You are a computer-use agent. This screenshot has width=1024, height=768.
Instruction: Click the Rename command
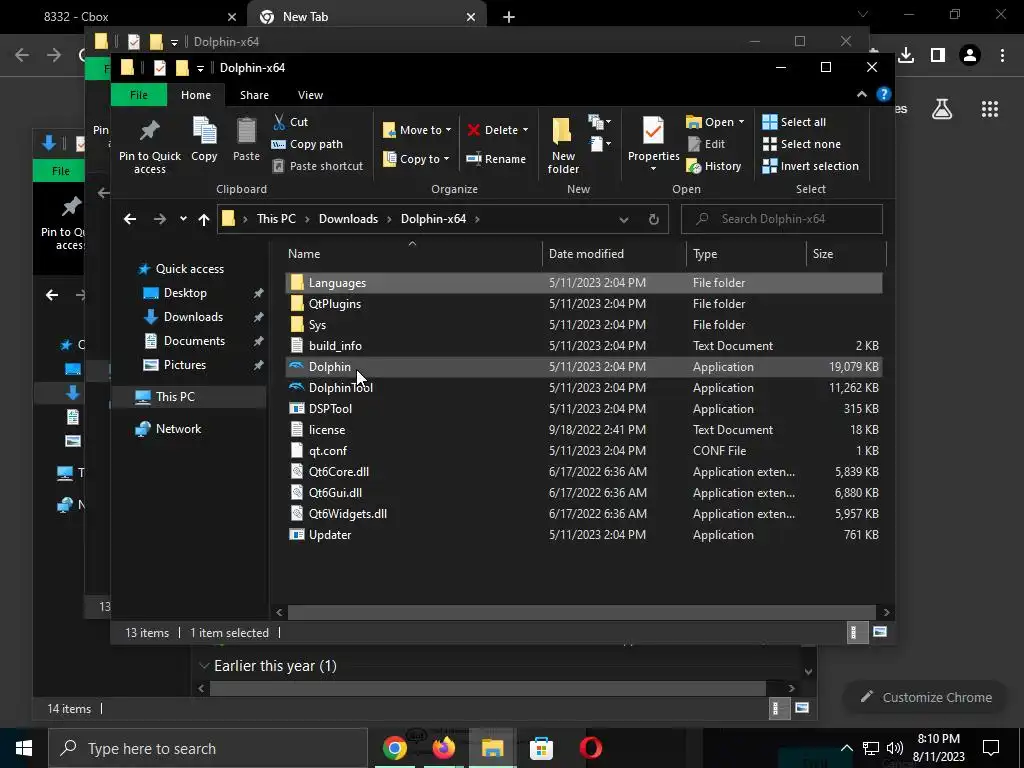[x=496, y=159]
